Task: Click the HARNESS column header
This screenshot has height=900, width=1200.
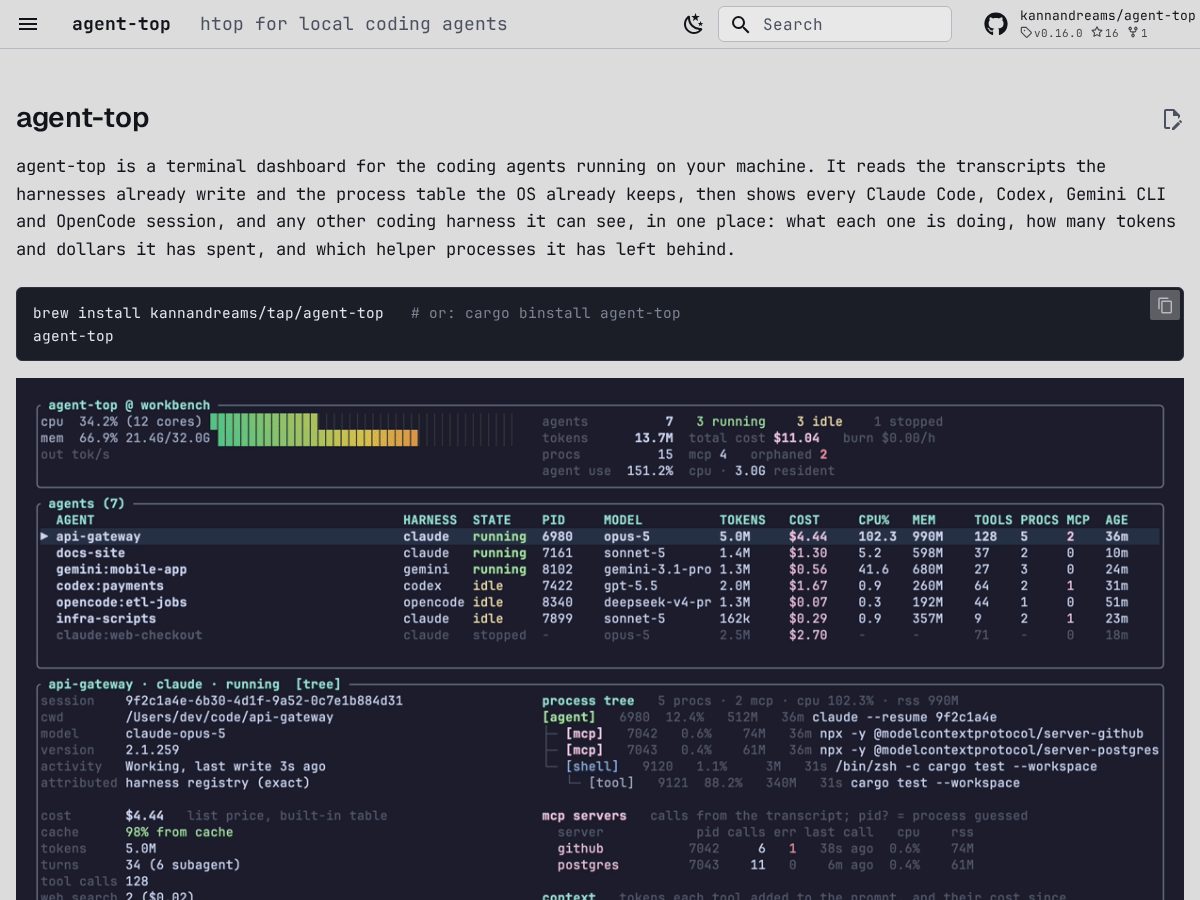Action: (430, 520)
